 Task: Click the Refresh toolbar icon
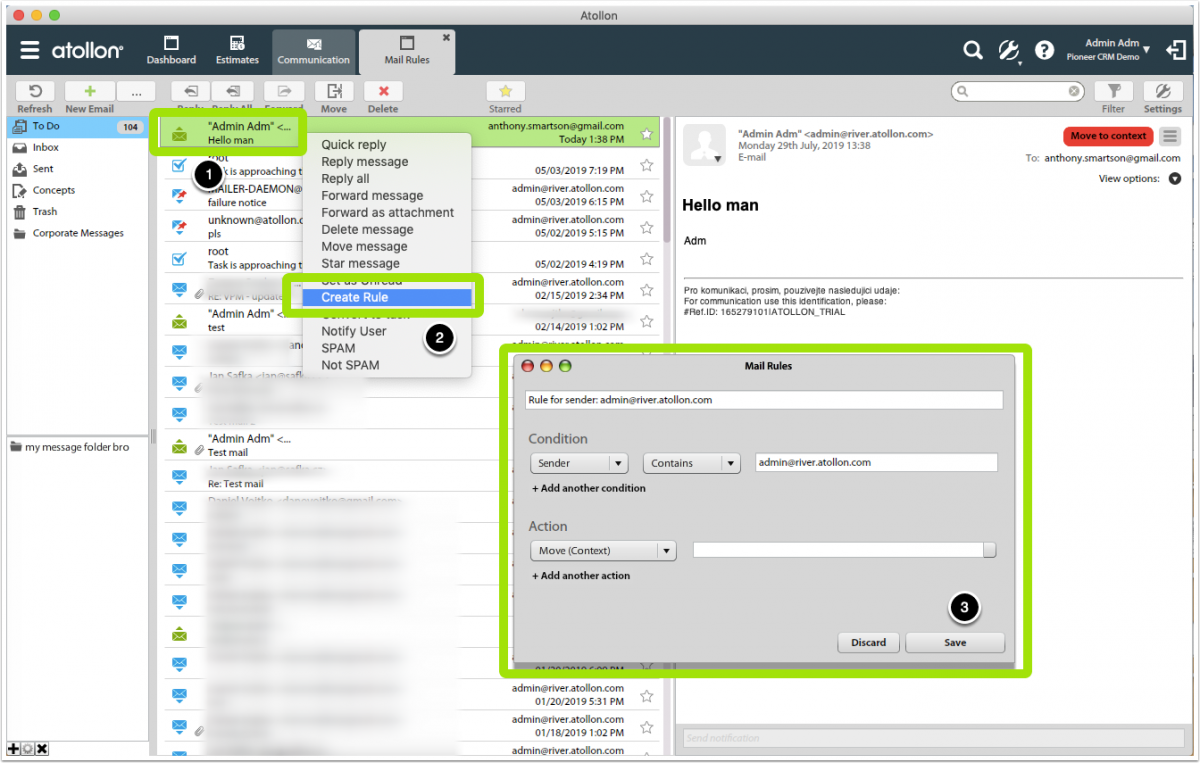click(35, 91)
